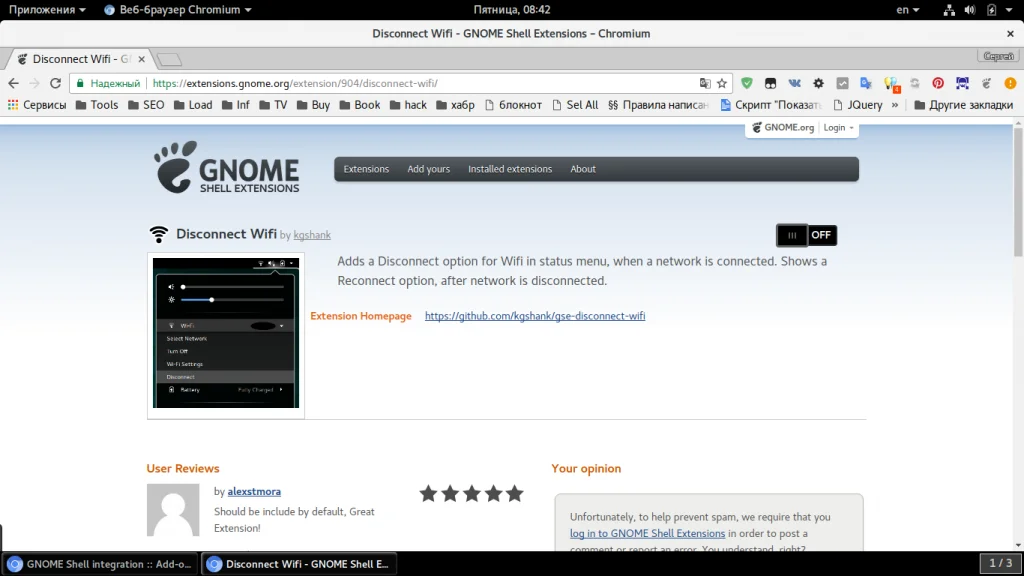Open the SEO bookmark folder
Image resolution: width=1024 pixels, height=576 pixels.
click(x=146, y=104)
